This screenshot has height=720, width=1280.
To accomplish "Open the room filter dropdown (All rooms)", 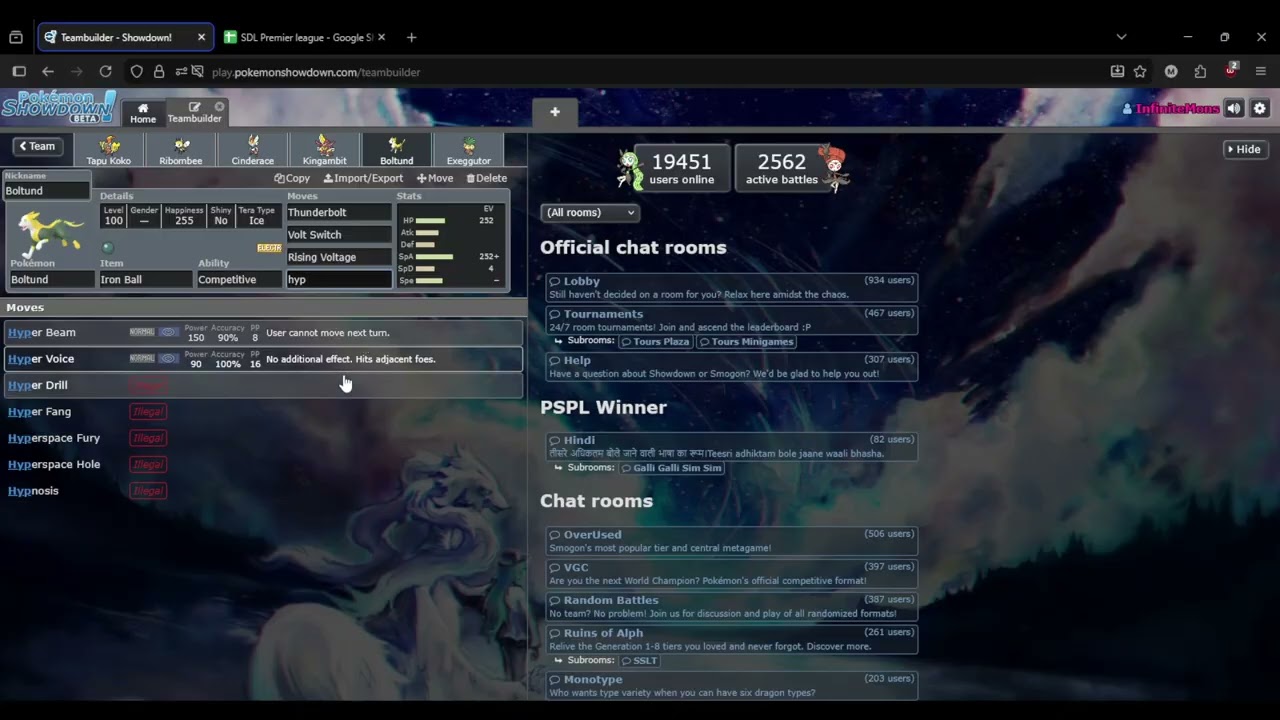I will point(589,212).
